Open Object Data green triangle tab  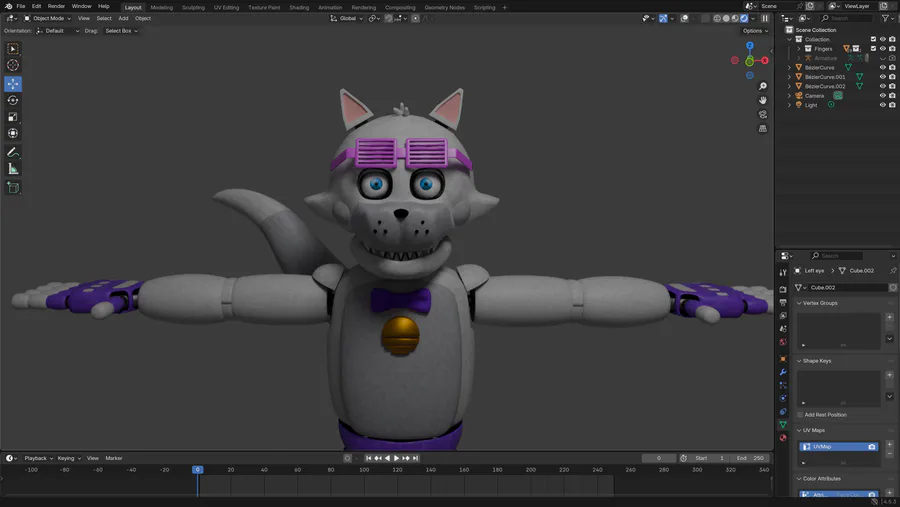click(783, 425)
